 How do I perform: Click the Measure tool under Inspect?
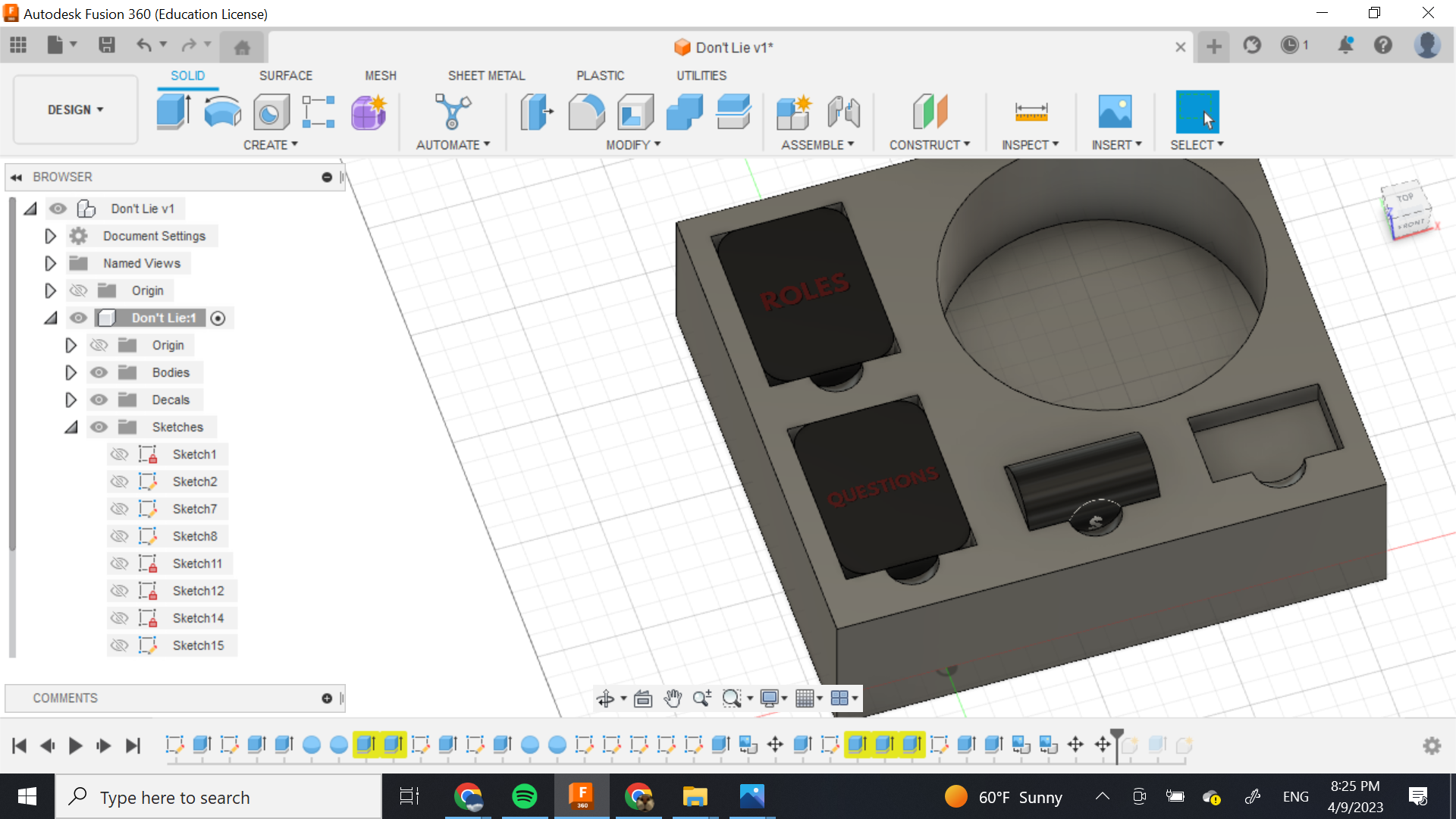1031,111
